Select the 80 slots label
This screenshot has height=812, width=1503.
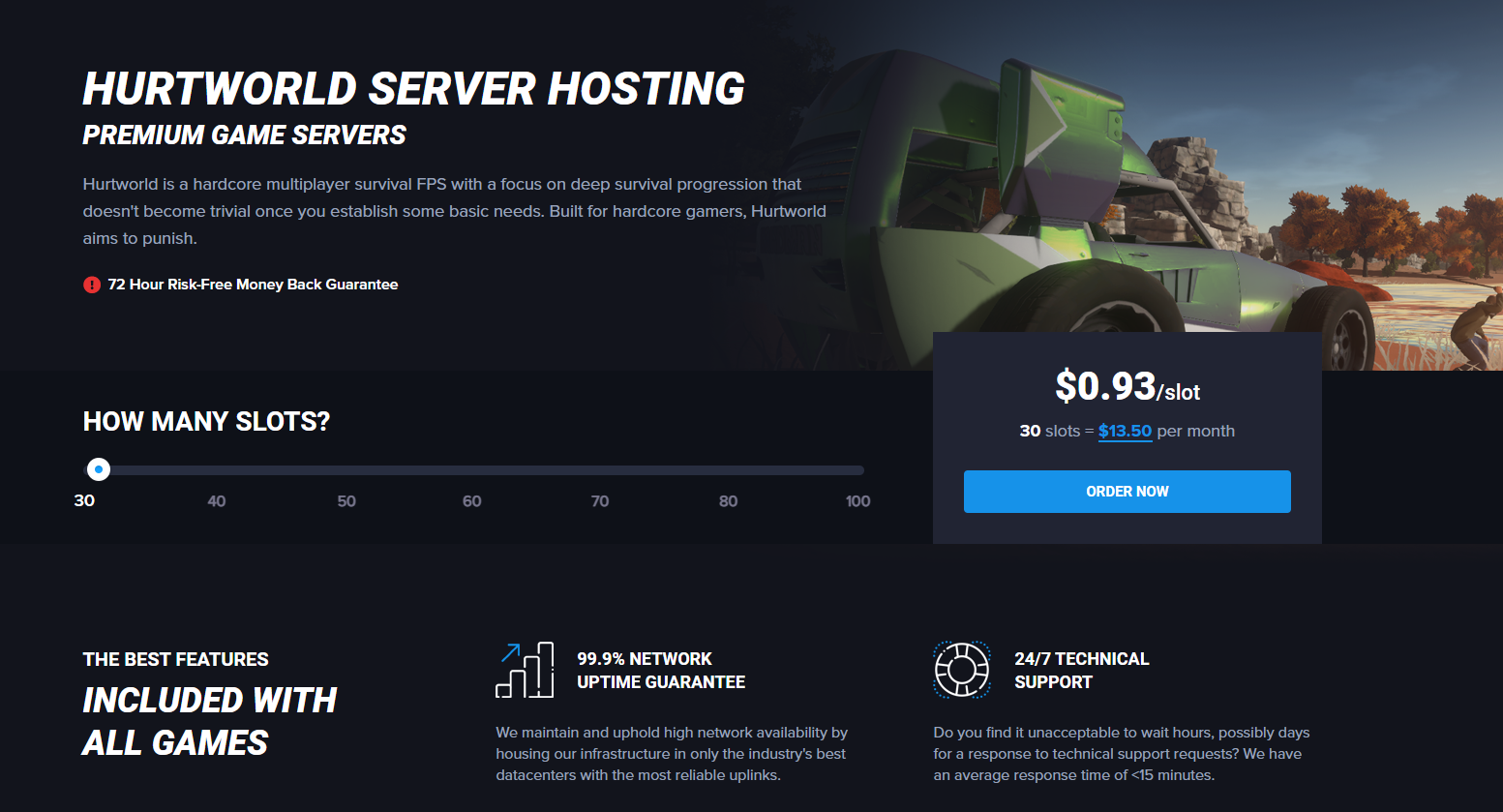pos(728,501)
